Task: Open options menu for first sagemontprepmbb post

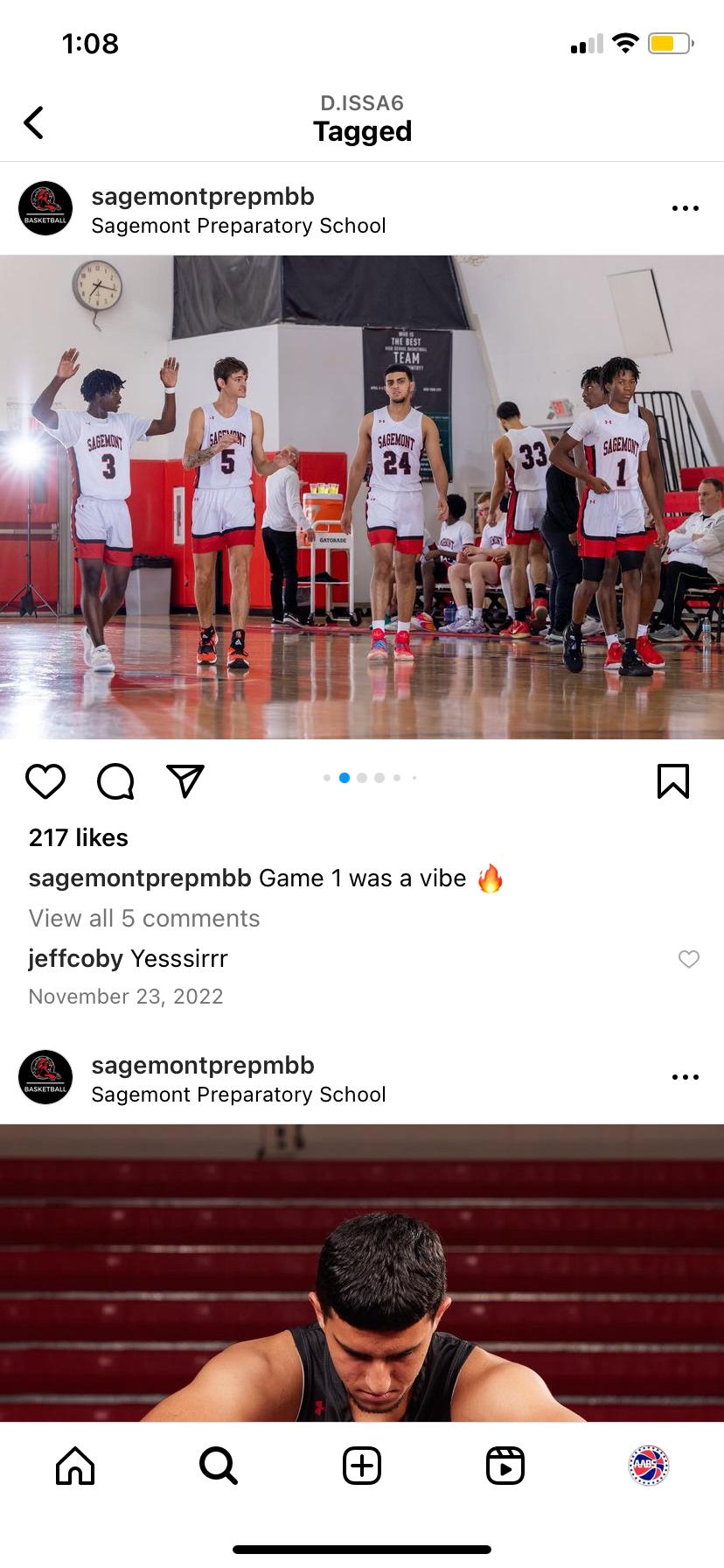Action: point(686,208)
